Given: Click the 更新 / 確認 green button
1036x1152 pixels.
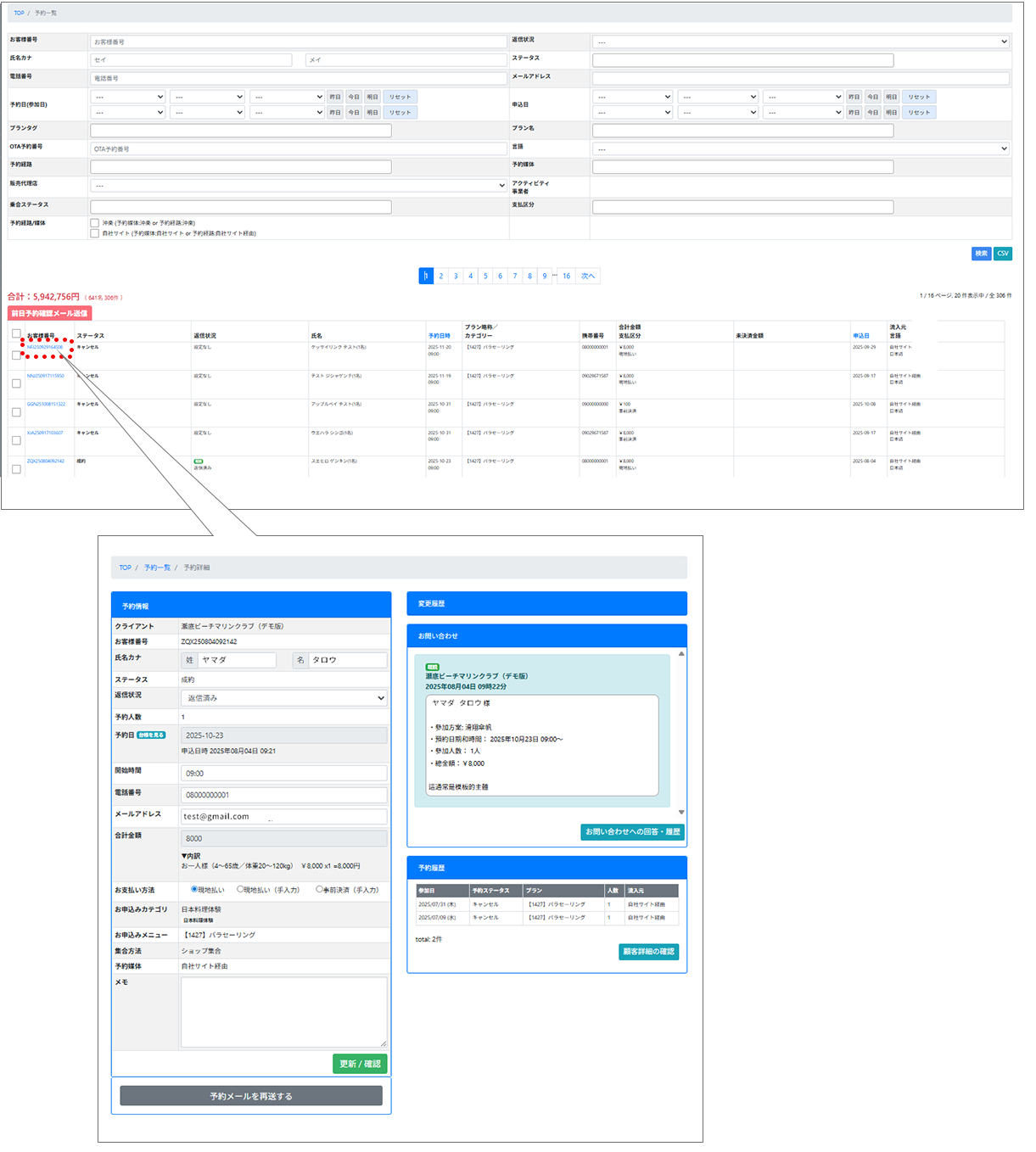Looking at the screenshot, I should click(x=360, y=1064).
